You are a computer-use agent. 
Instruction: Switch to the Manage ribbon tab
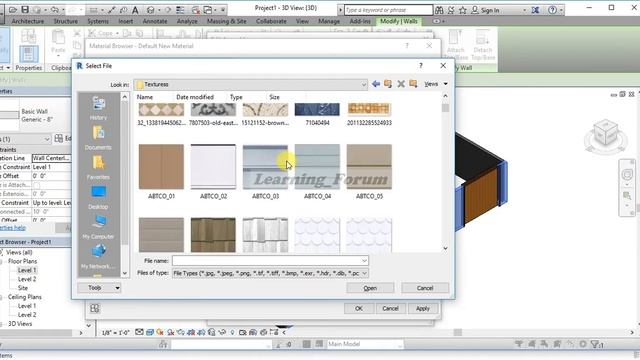(x=329, y=21)
